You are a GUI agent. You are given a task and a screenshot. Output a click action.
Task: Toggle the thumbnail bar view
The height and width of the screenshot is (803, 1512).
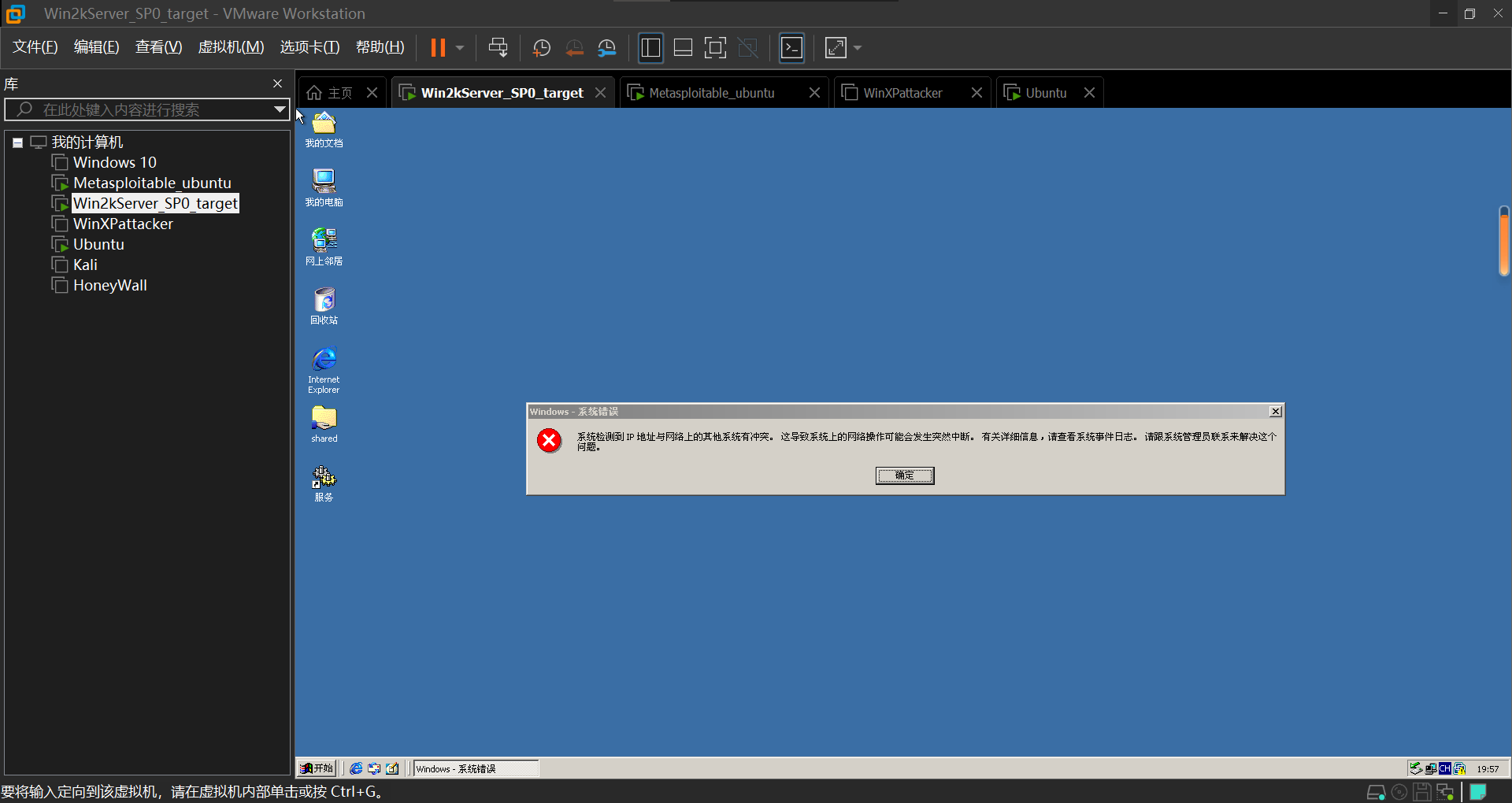pos(683,48)
